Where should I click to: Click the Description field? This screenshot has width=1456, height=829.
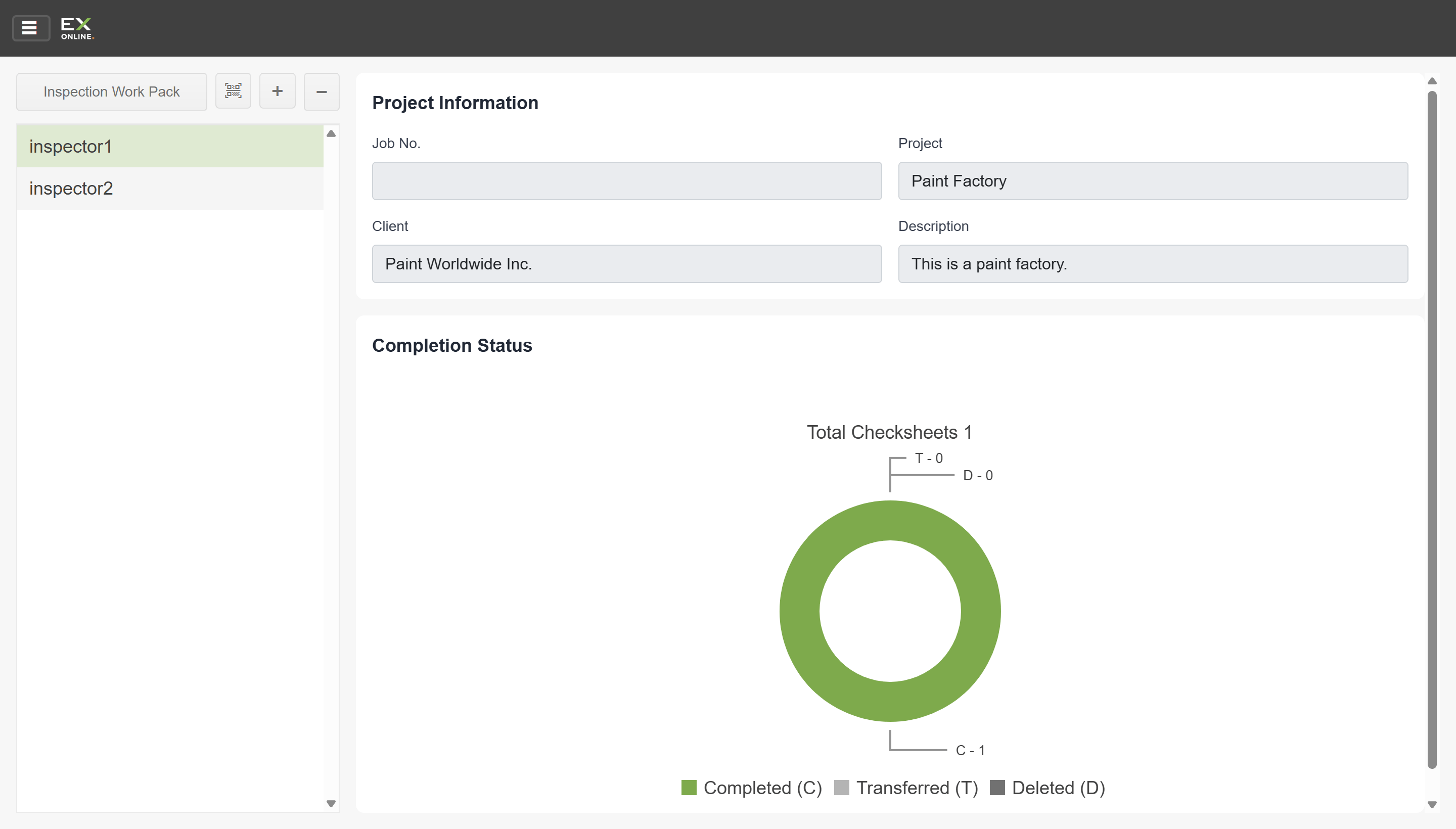tap(1153, 264)
